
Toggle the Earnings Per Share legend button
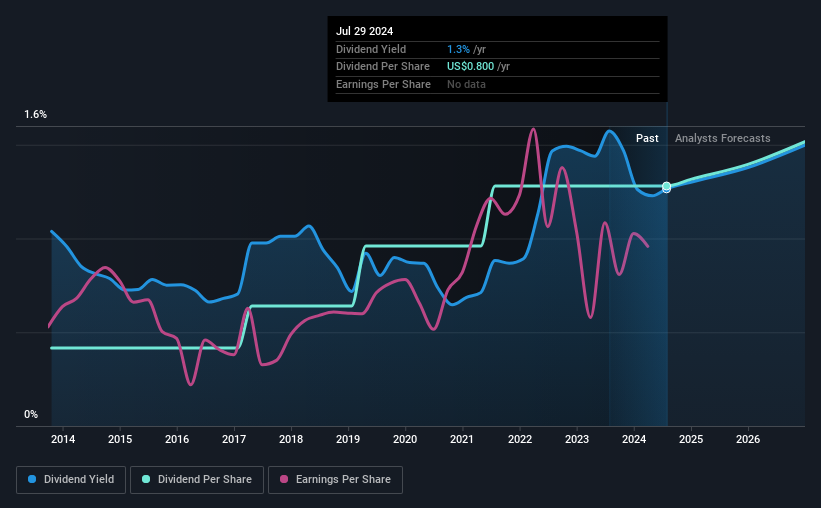point(335,480)
